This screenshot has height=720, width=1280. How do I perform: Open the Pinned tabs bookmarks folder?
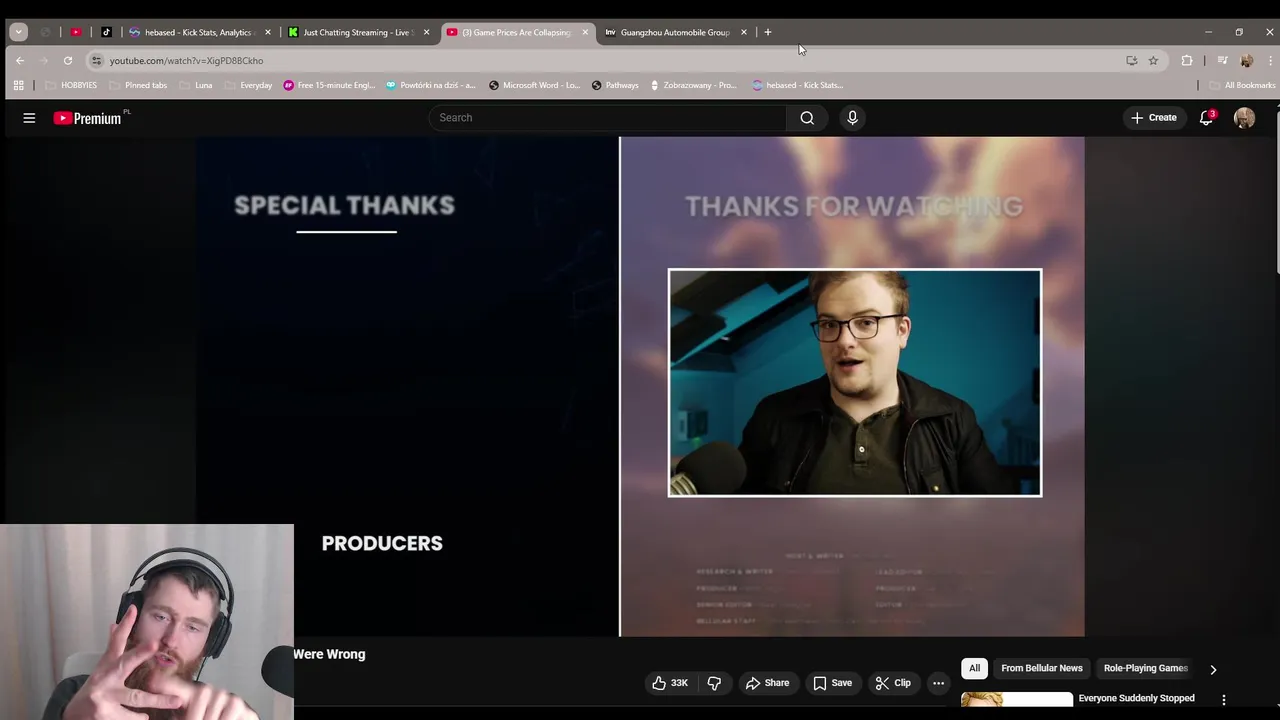(x=137, y=85)
